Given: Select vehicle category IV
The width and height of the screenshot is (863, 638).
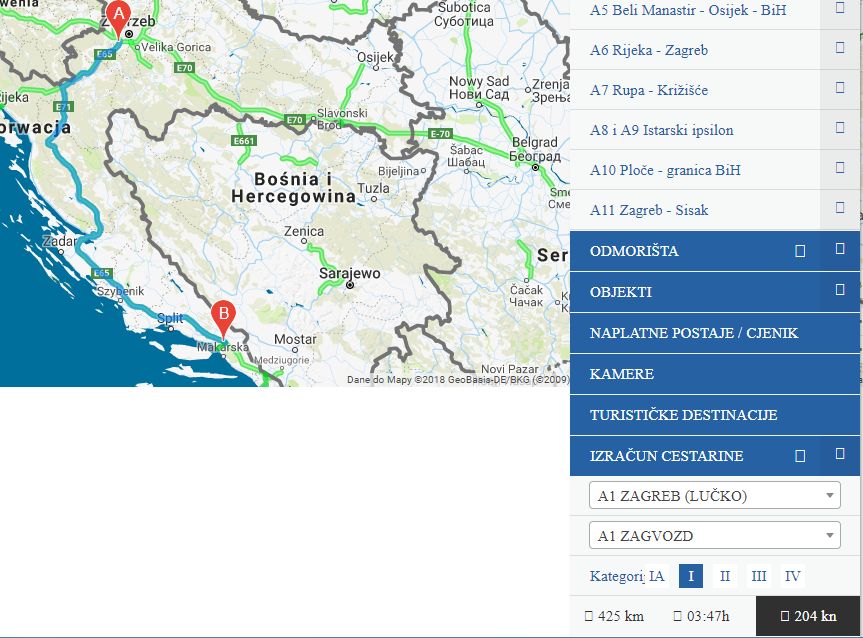Looking at the screenshot, I should [x=792, y=576].
